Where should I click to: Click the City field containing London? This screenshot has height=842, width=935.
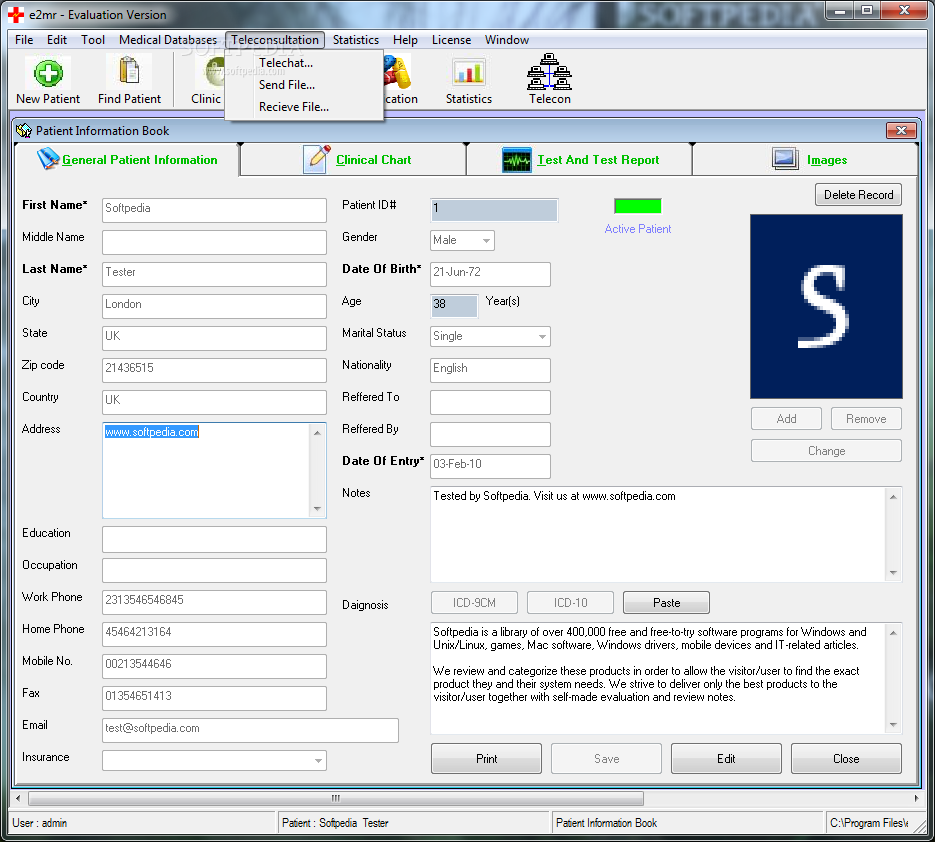tap(214, 307)
